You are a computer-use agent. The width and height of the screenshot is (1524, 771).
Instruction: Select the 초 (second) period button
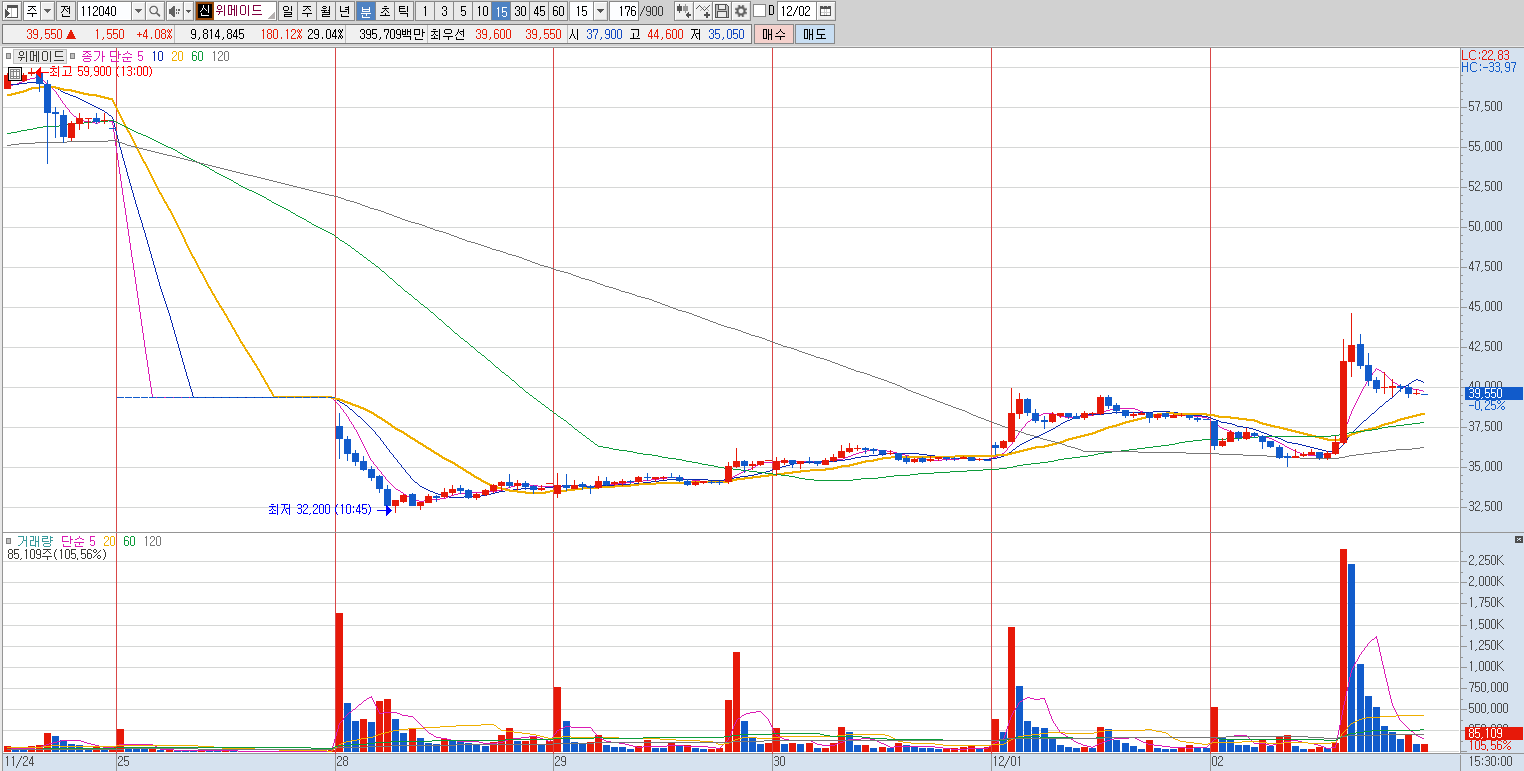(x=384, y=11)
